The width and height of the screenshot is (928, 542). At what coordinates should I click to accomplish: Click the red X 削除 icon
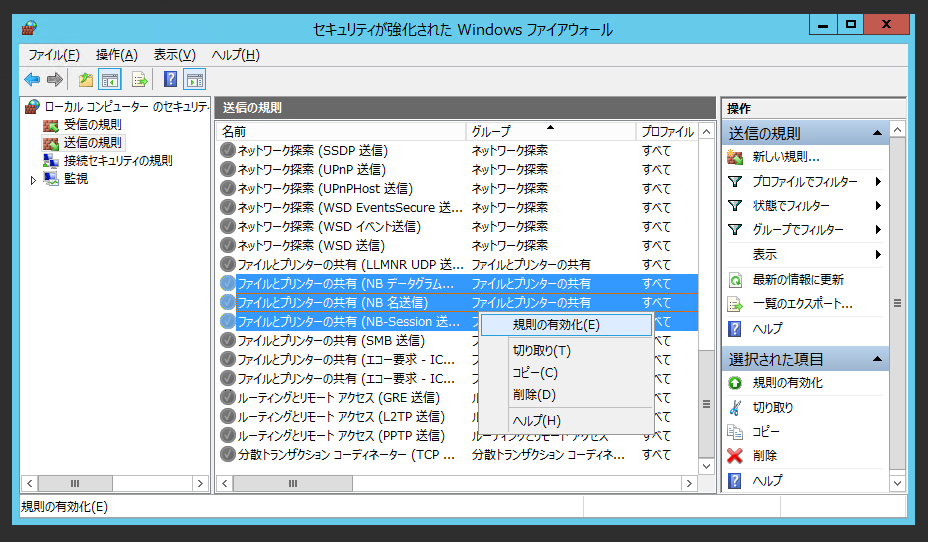tap(735, 456)
